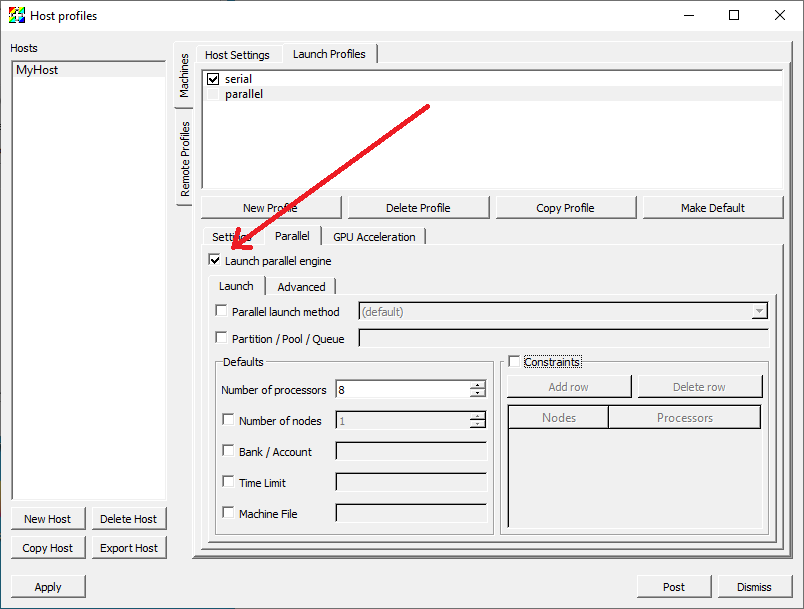Open the GPU Acceleration tab
Screen dimensions: 804x609
pos(374,237)
